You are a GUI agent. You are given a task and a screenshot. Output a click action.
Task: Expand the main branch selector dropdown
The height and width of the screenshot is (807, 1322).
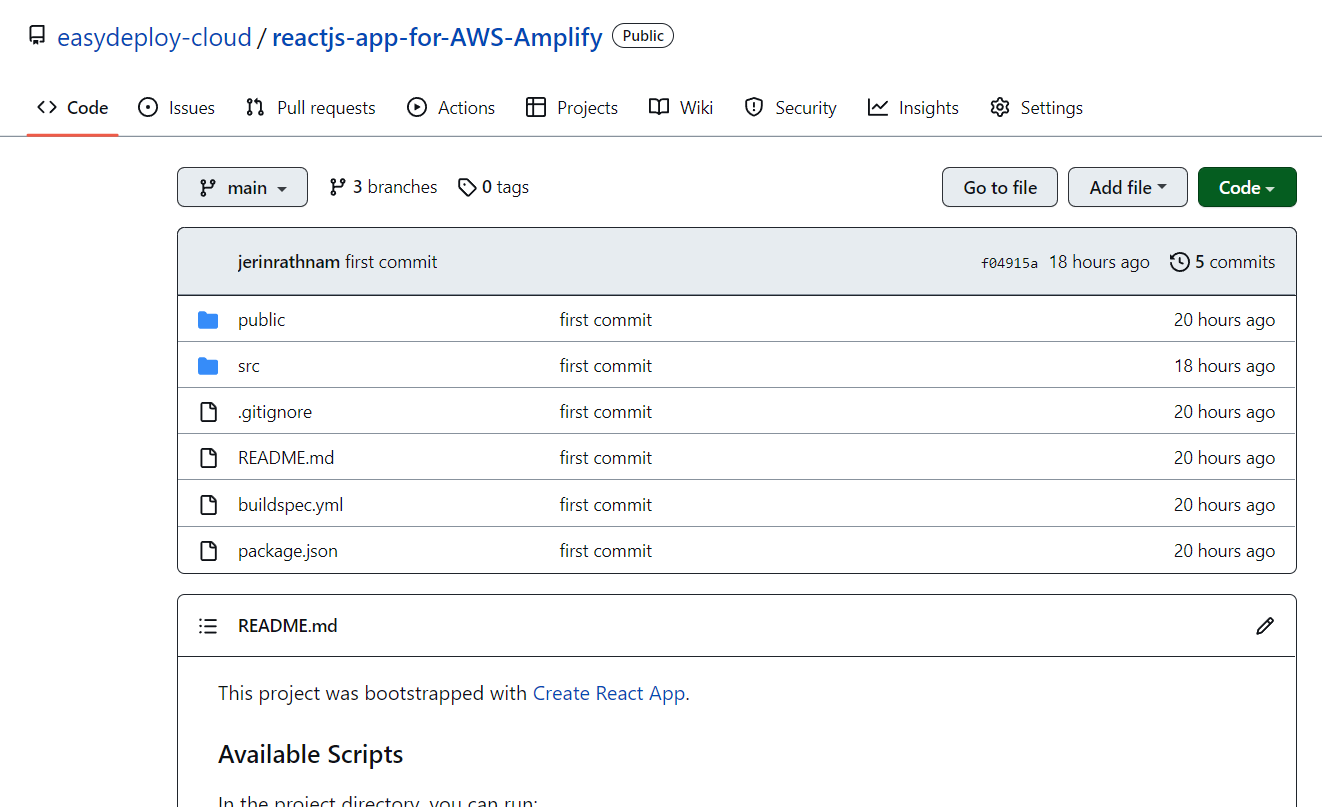click(x=242, y=187)
